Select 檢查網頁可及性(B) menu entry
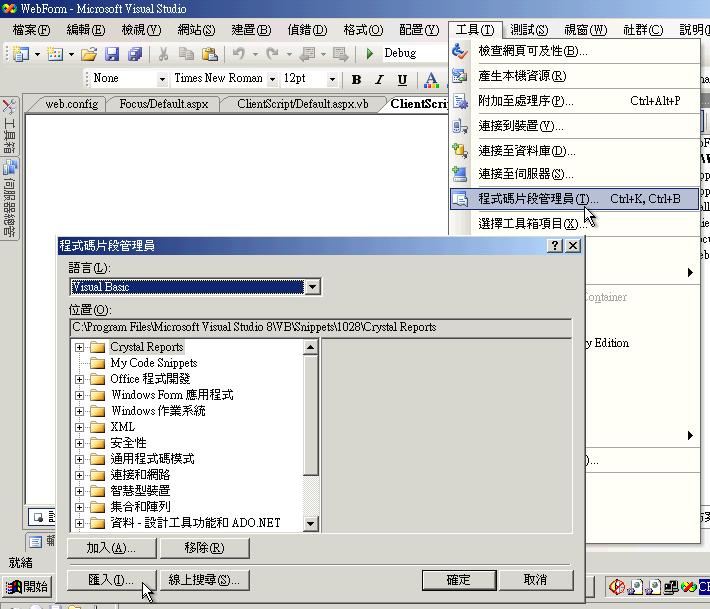 point(574,51)
